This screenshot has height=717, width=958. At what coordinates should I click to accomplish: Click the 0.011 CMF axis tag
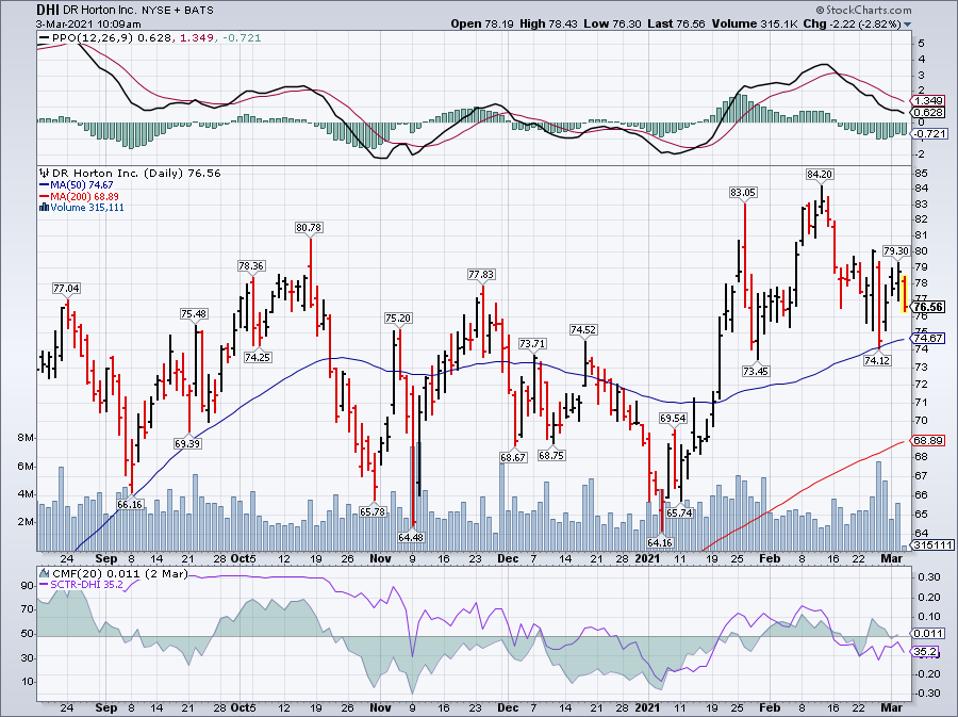[x=927, y=634]
